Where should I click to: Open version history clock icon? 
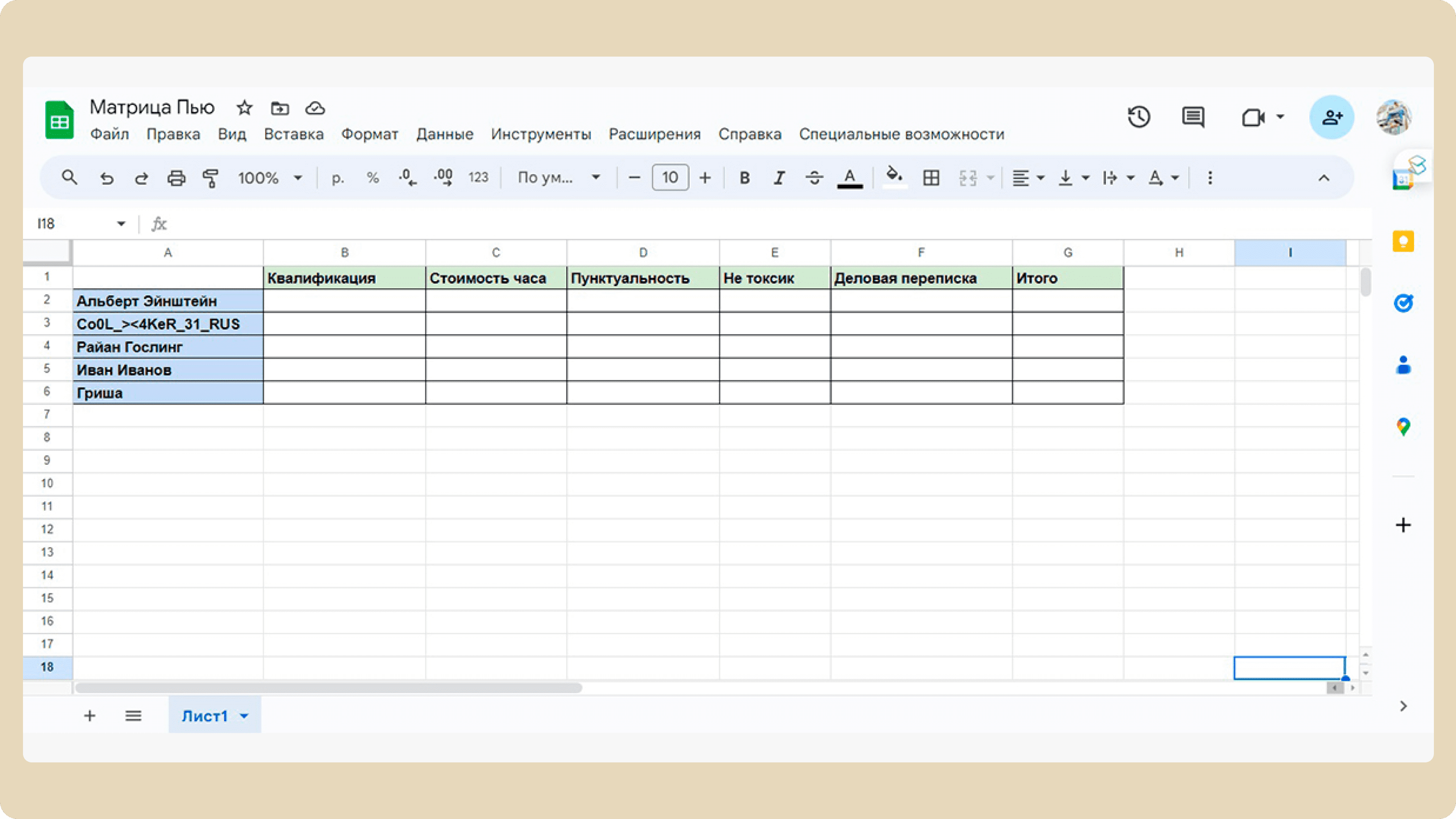[x=1138, y=117]
